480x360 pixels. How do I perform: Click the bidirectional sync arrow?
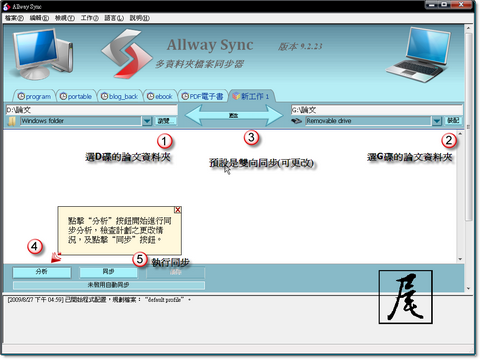[x=233, y=115]
